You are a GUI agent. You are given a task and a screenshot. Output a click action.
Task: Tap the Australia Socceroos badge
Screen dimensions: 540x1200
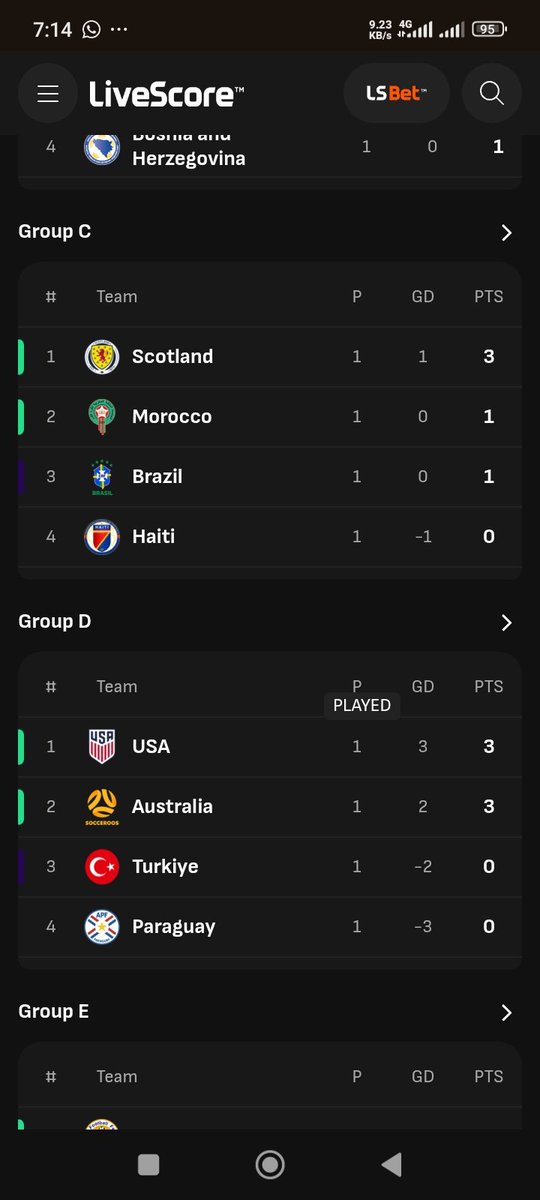102,807
